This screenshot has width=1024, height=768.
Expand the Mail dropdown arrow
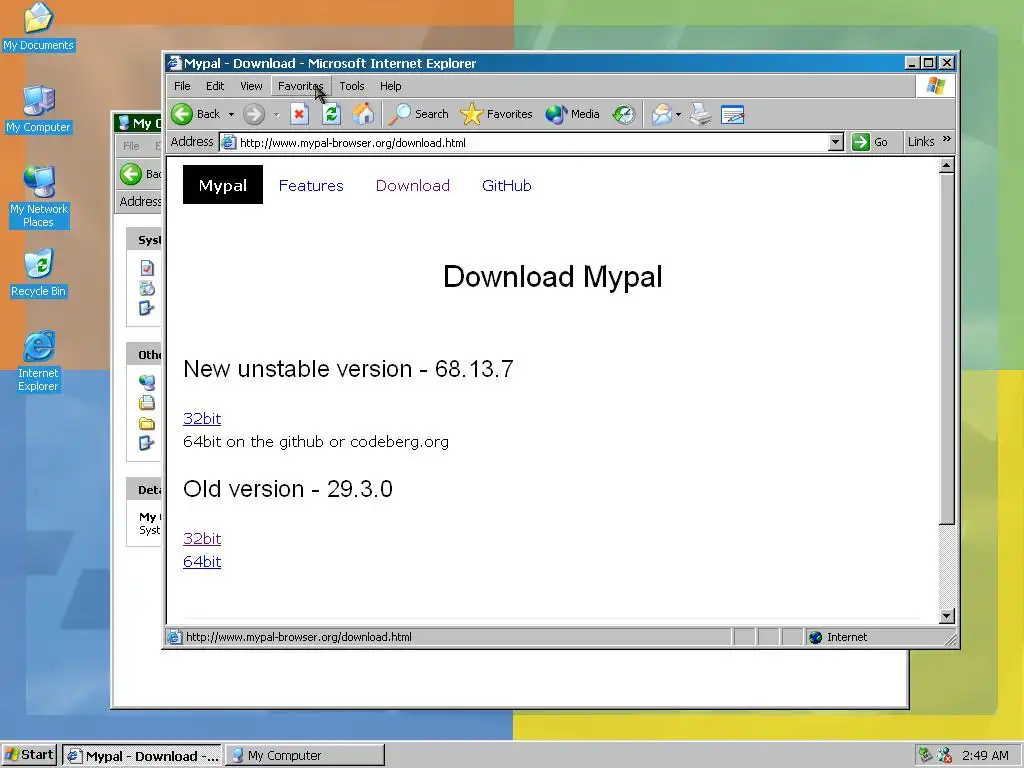679,115
